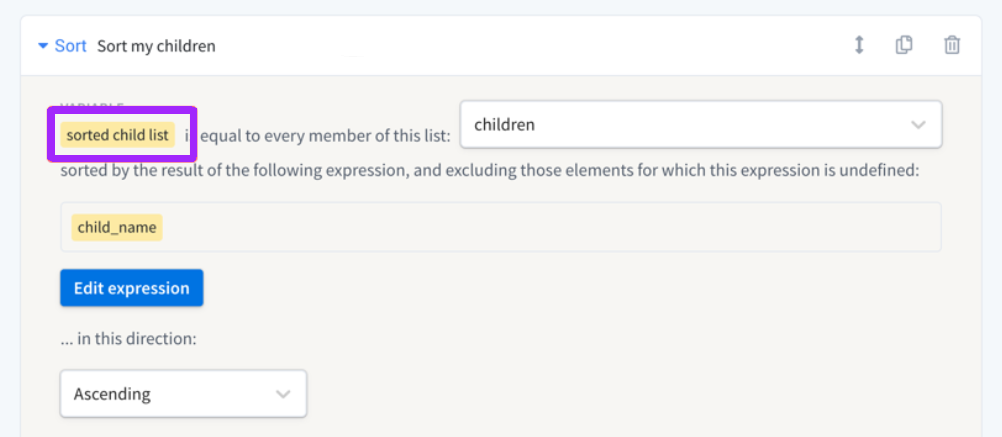The width and height of the screenshot is (1002, 437).
Task: Click empty area of expression box
Action: point(550,227)
